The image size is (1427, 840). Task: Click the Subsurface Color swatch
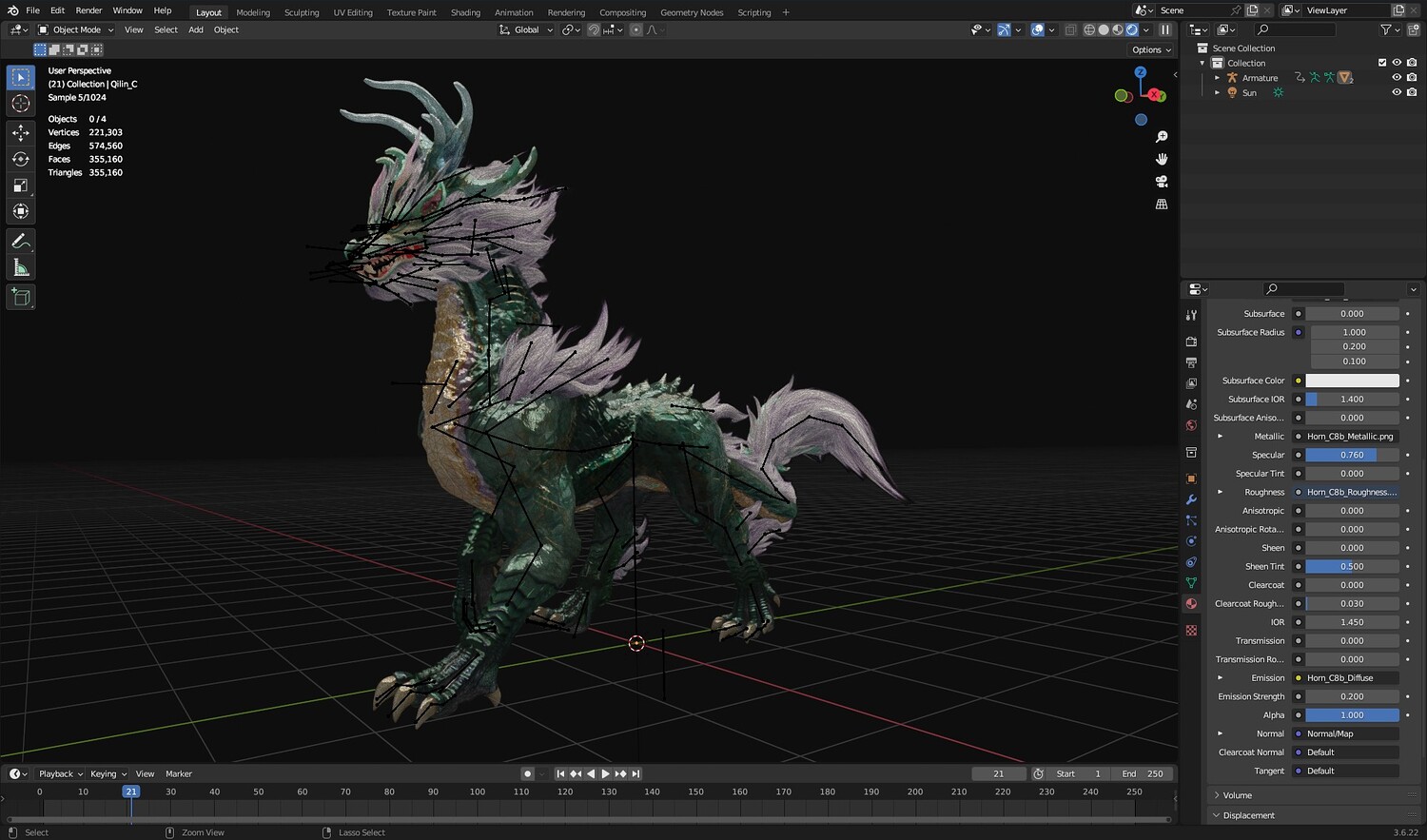coord(1352,381)
